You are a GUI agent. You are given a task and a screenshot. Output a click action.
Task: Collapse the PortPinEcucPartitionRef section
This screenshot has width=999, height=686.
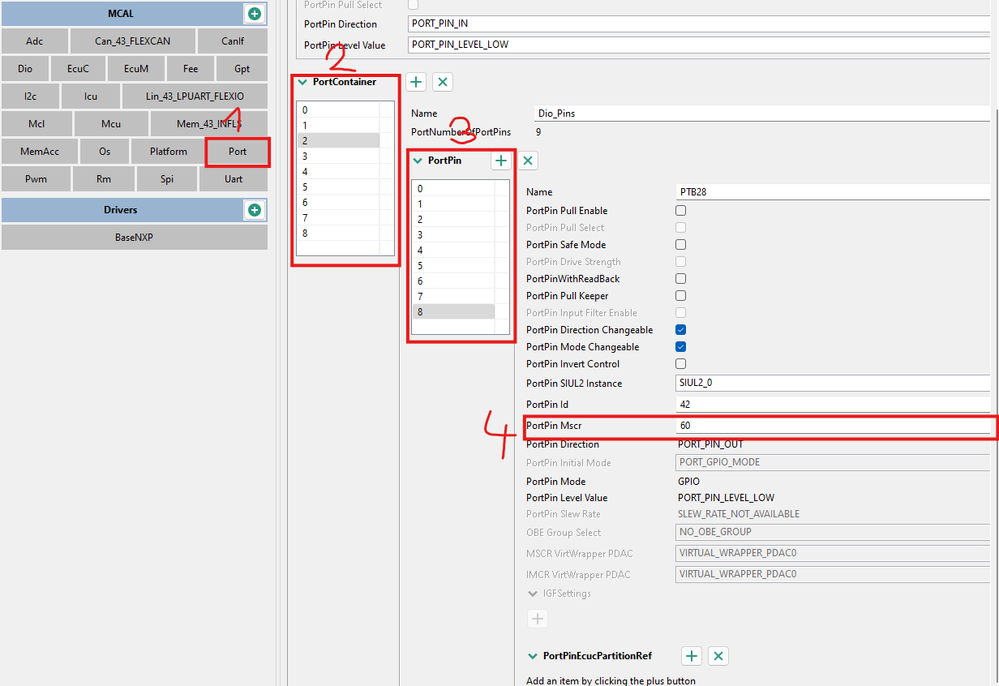533,656
